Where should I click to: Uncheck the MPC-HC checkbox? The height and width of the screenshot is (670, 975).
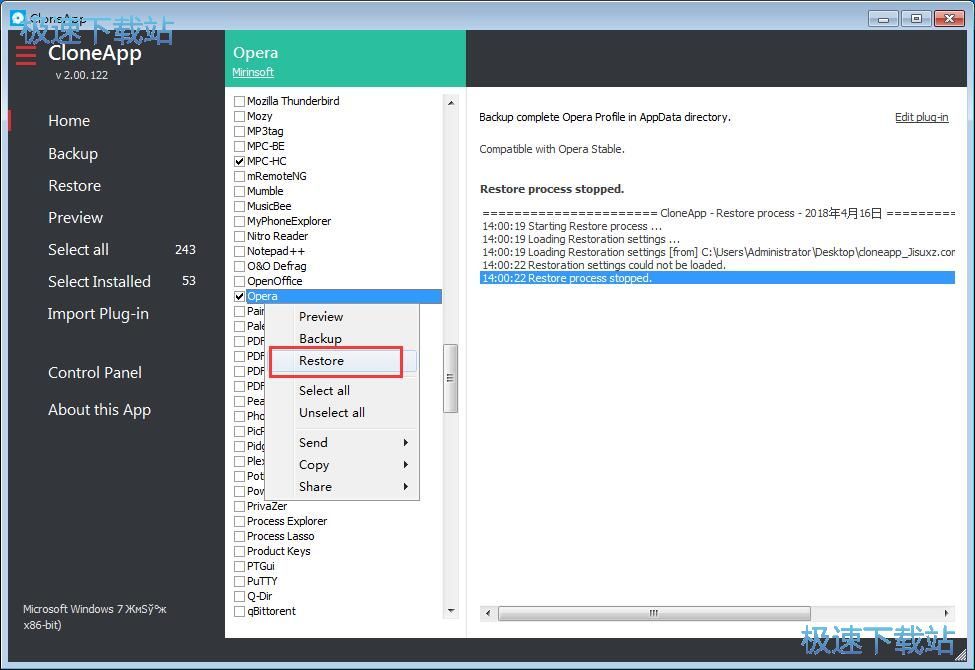click(239, 161)
